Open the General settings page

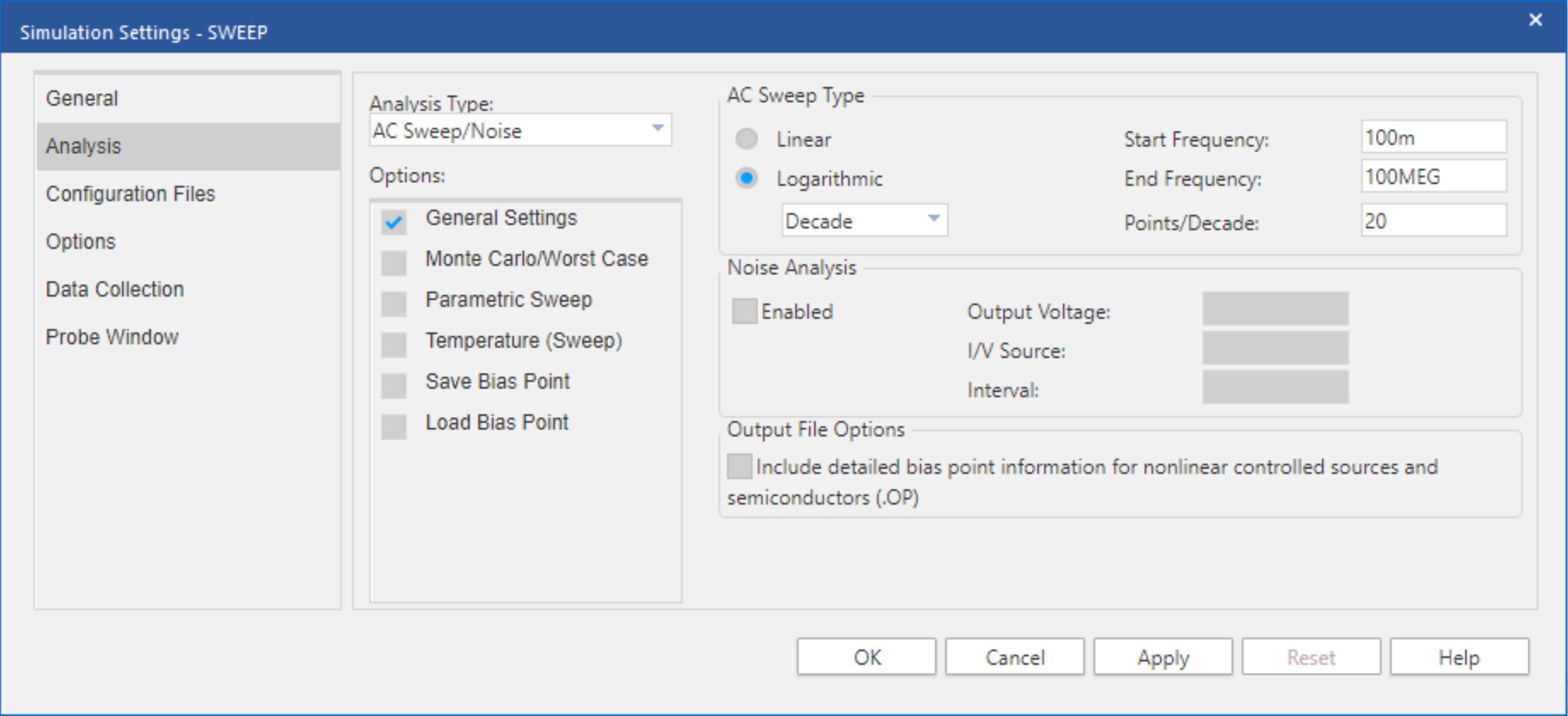[x=82, y=98]
